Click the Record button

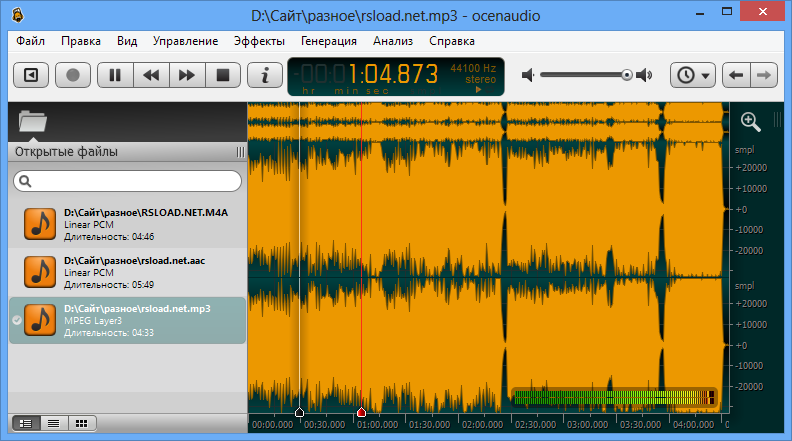coord(73,75)
